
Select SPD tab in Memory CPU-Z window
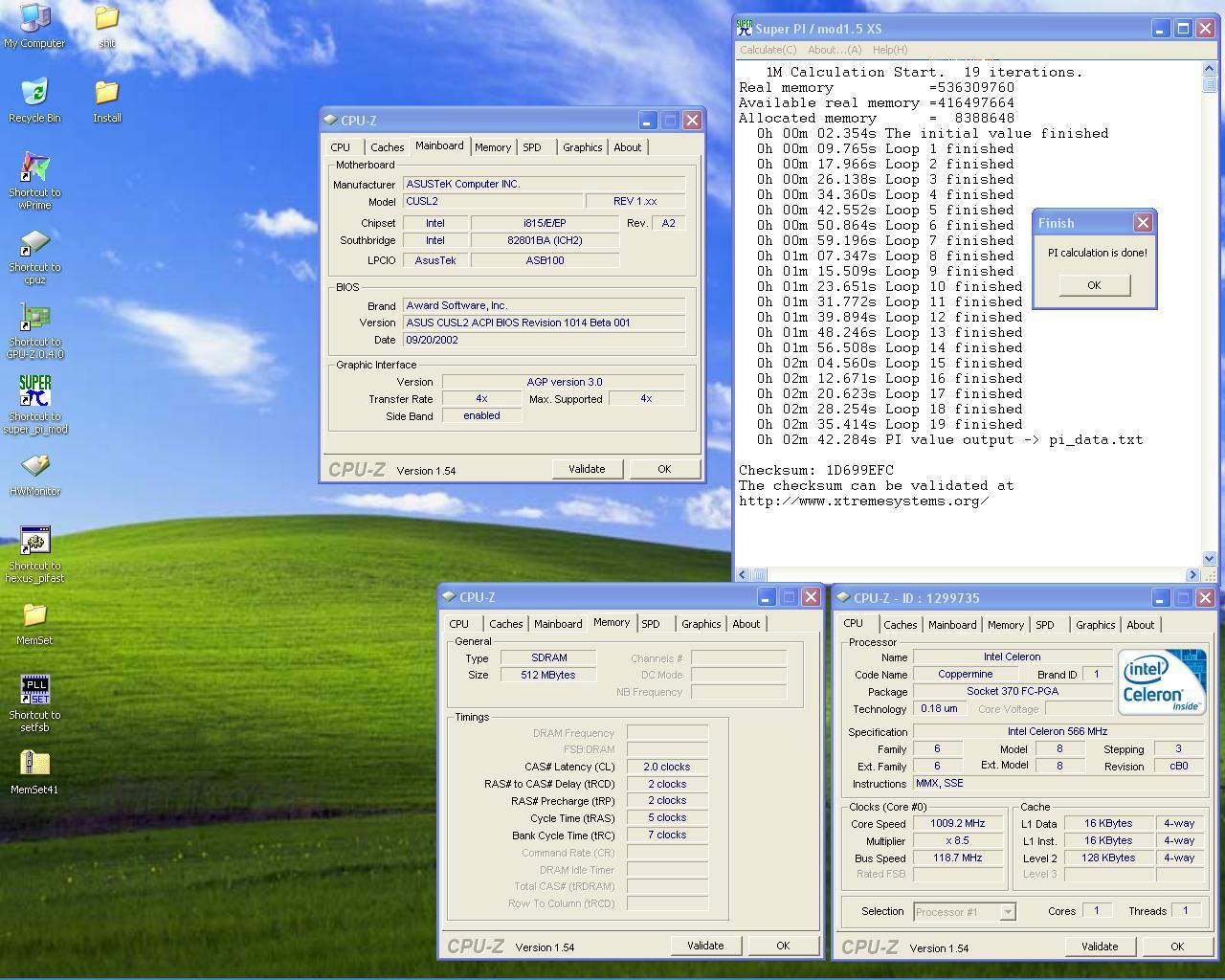pyautogui.click(x=651, y=624)
